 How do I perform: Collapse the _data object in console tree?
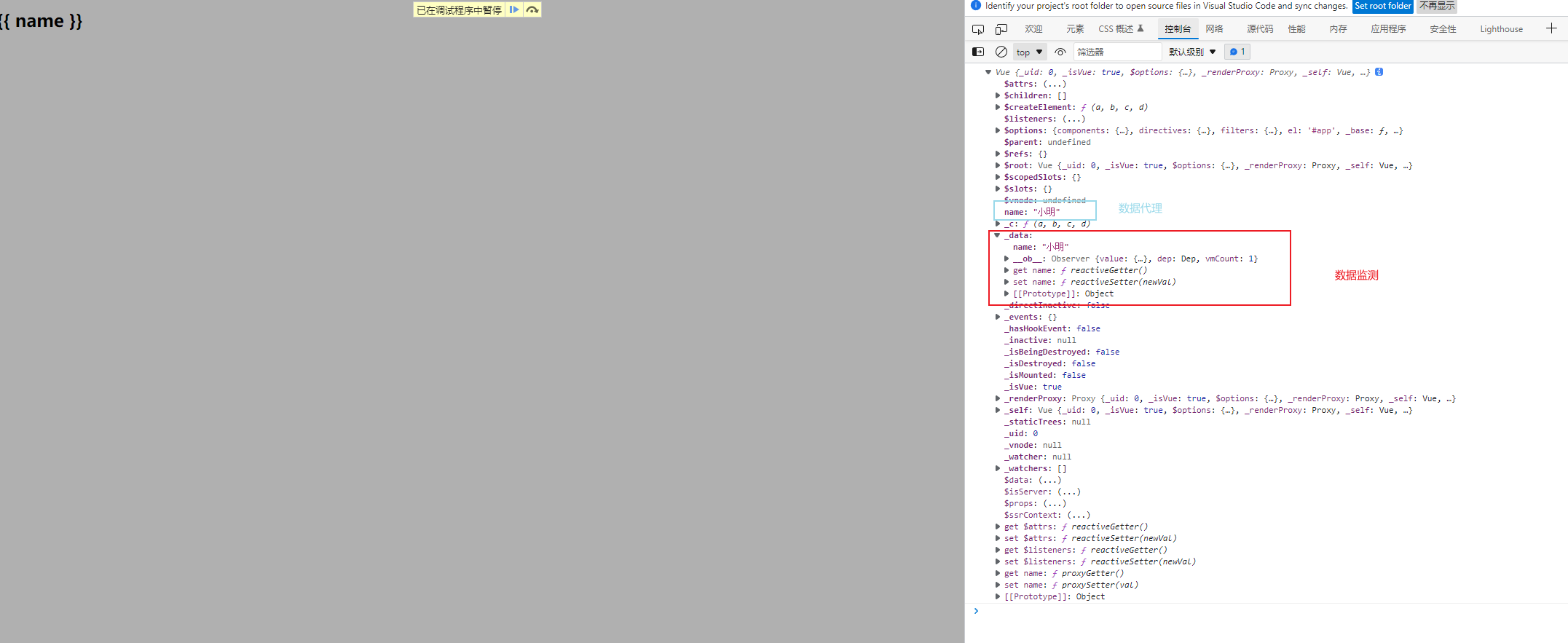(997, 235)
